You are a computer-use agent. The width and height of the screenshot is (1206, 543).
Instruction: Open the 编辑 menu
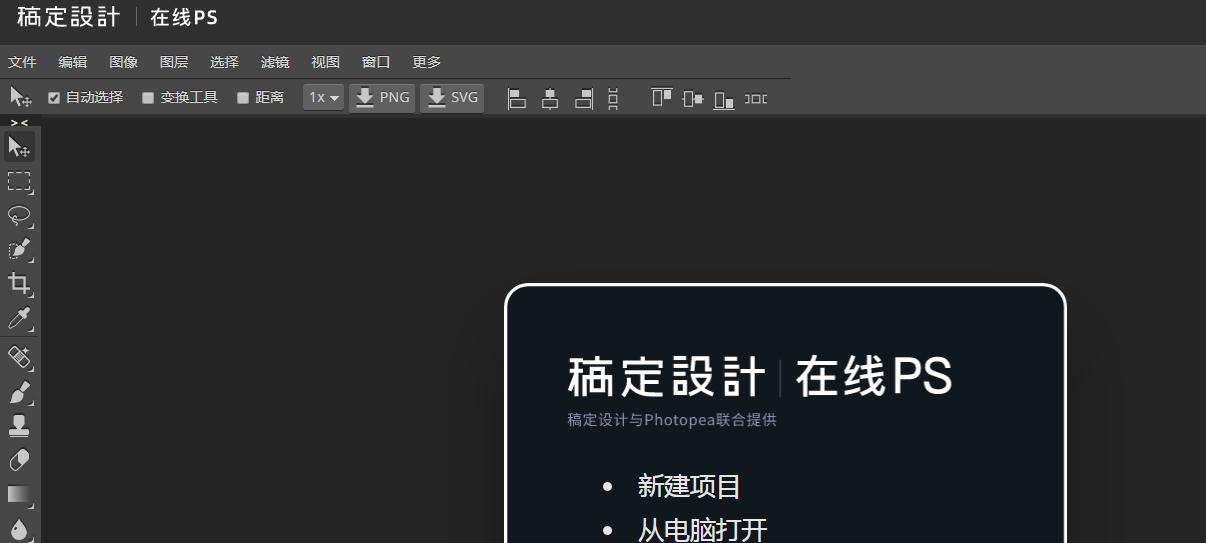[73, 62]
